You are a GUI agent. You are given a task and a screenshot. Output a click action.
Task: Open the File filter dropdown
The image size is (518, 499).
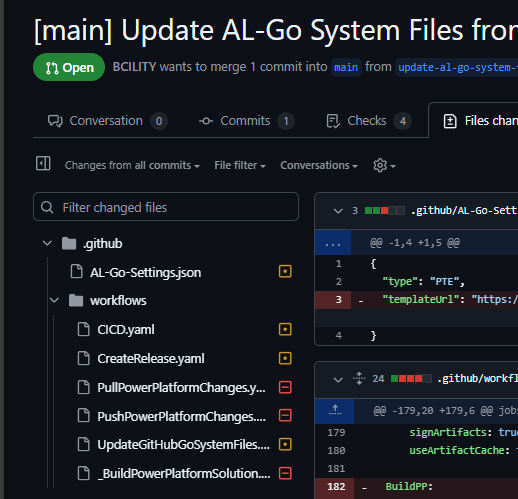point(240,165)
